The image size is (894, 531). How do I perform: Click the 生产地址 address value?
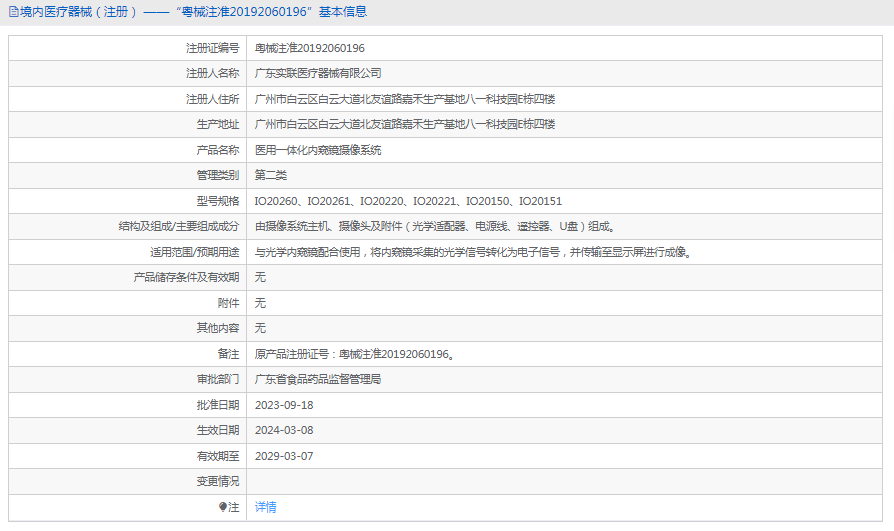click(404, 124)
